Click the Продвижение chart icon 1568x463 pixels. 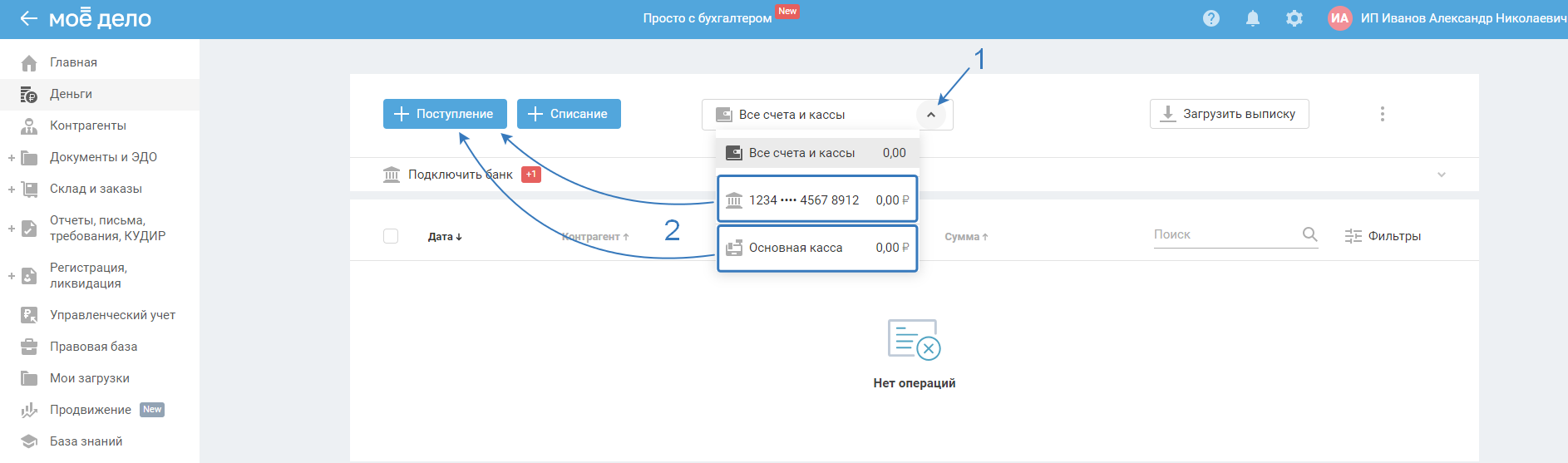point(29,410)
